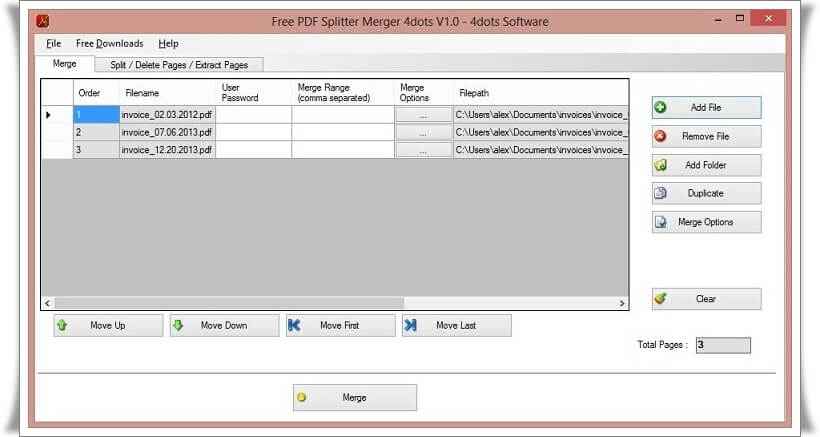Click the Move Up button label
The image size is (820, 437).
108,325
